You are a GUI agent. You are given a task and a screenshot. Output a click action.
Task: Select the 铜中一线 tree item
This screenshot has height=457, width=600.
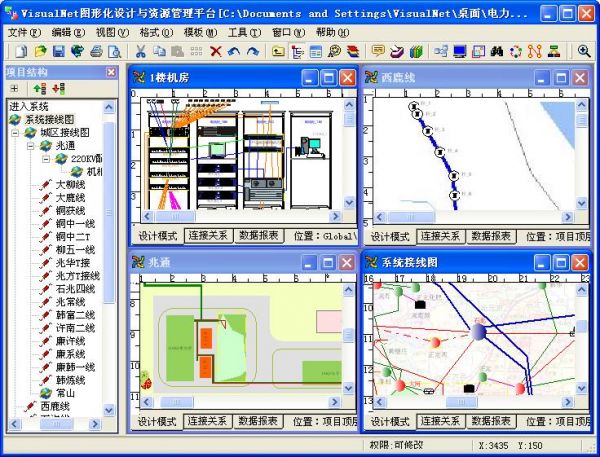click(x=75, y=224)
